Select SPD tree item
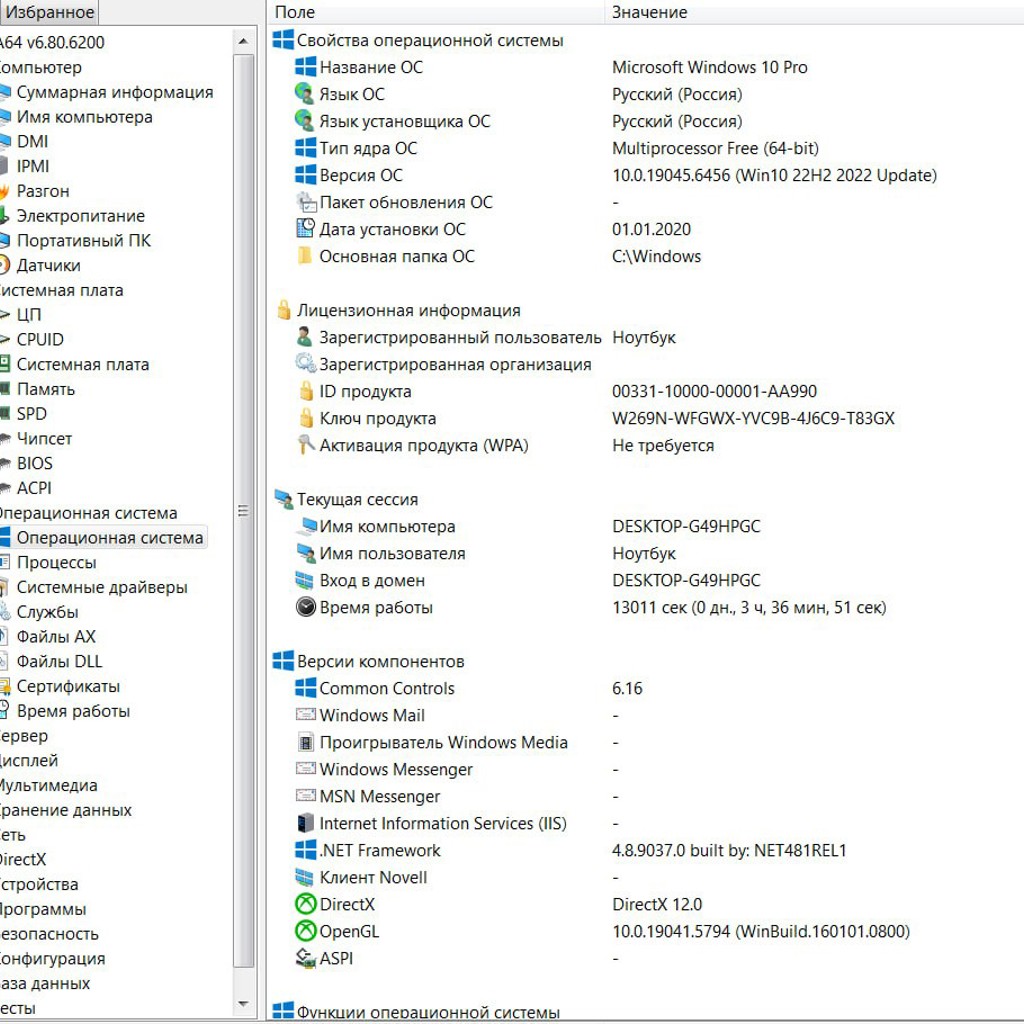This screenshot has width=1024, height=1024. [x=31, y=414]
